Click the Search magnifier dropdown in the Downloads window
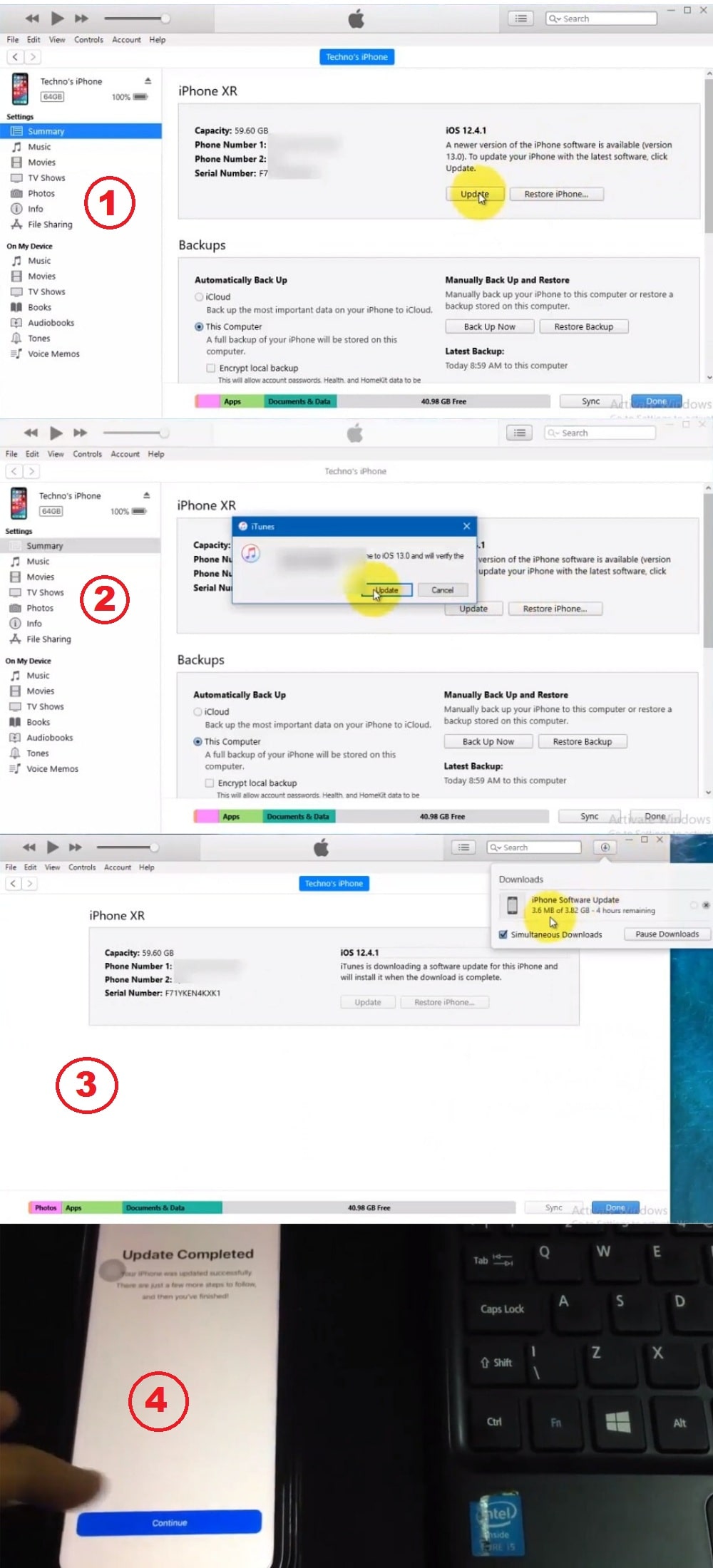Screen dimensions: 713x1568 pyautogui.click(x=496, y=847)
